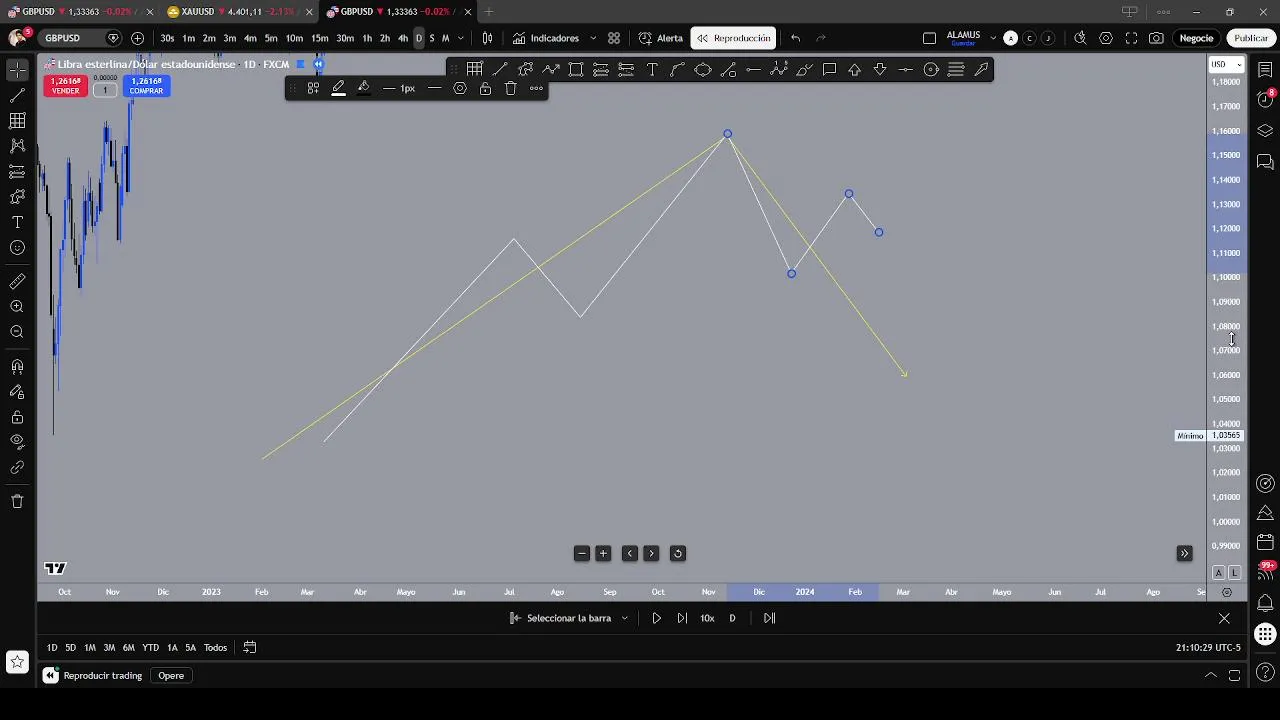The height and width of the screenshot is (720, 1280).
Task: Toggle logarithmic scale with the L button
Action: point(1234,573)
